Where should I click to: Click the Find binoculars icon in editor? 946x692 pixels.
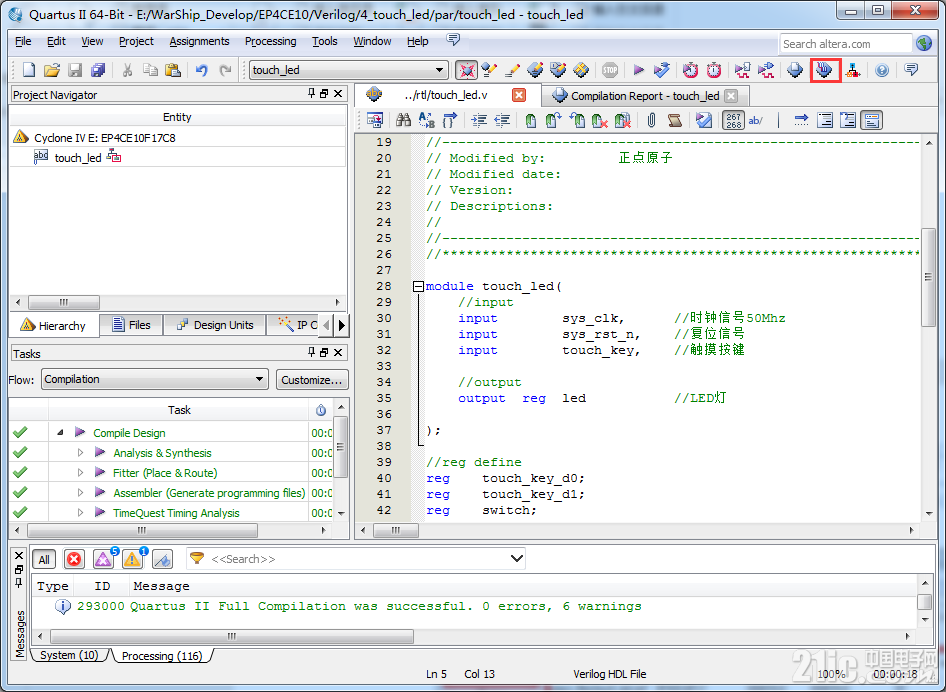pyautogui.click(x=403, y=120)
